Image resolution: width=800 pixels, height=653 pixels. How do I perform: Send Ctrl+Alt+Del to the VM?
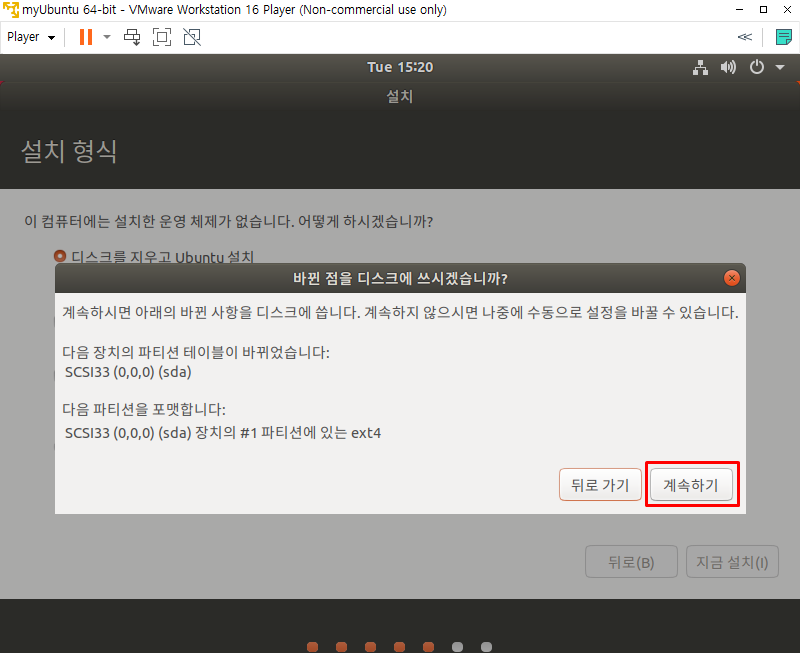point(132,37)
